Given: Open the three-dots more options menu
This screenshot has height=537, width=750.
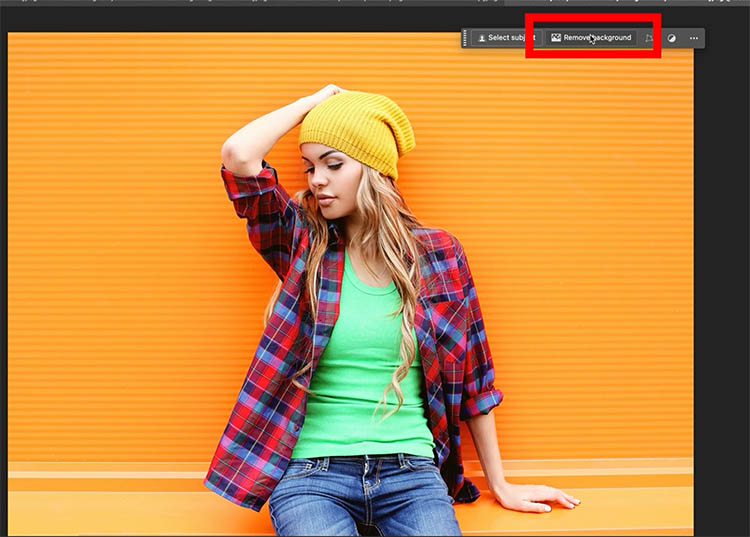Looking at the screenshot, I should [x=694, y=38].
